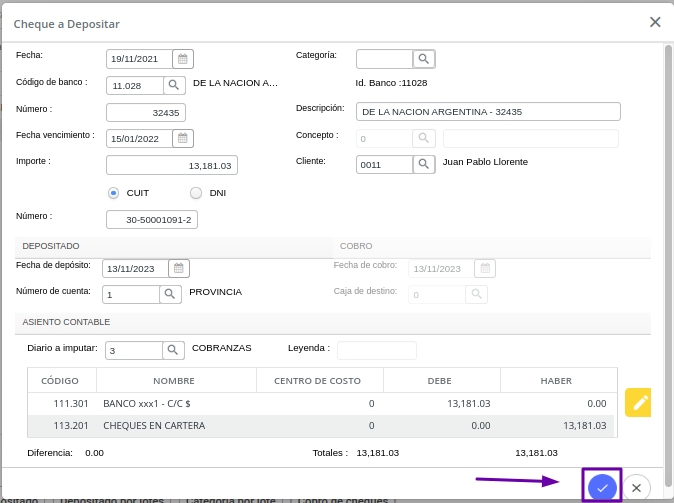The image size is (674, 503).
Task: Click CÓDIGO column header
Action: pyautogui.click(x=62, y=380)
